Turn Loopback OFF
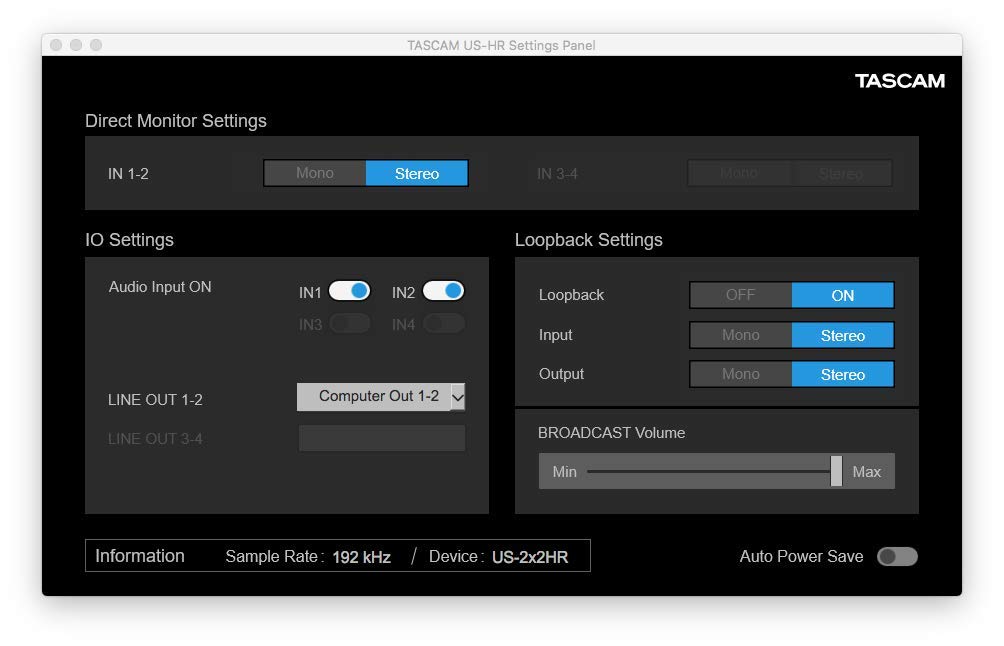Viewport: 1004px width, 646px height. (x=740, y=295)
